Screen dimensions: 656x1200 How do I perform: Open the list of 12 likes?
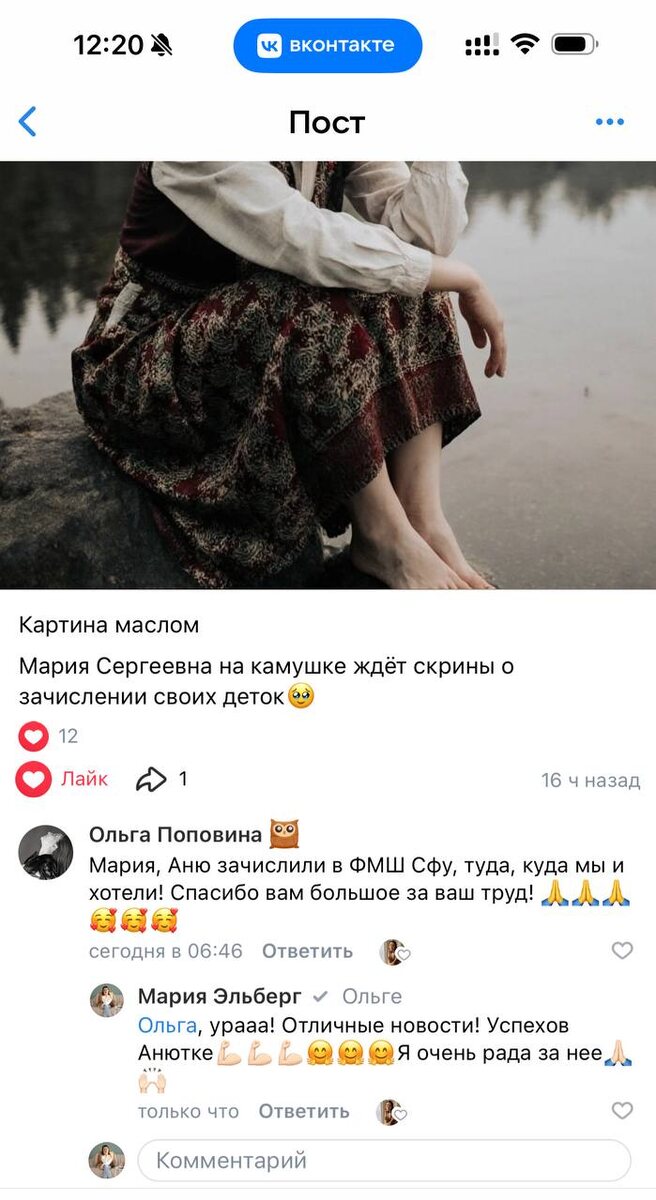49,737
